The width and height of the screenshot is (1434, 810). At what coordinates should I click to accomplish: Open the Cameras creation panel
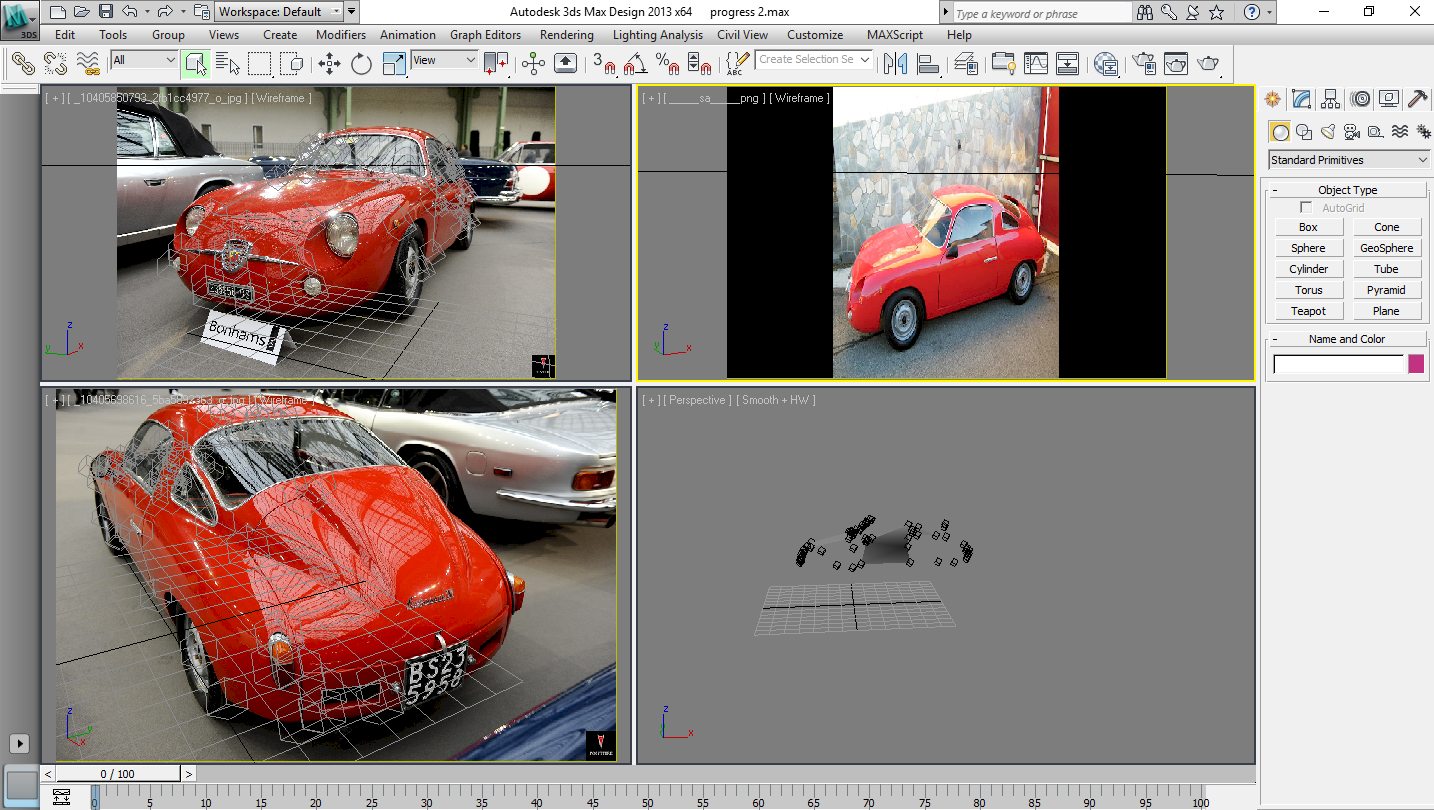1351,131
